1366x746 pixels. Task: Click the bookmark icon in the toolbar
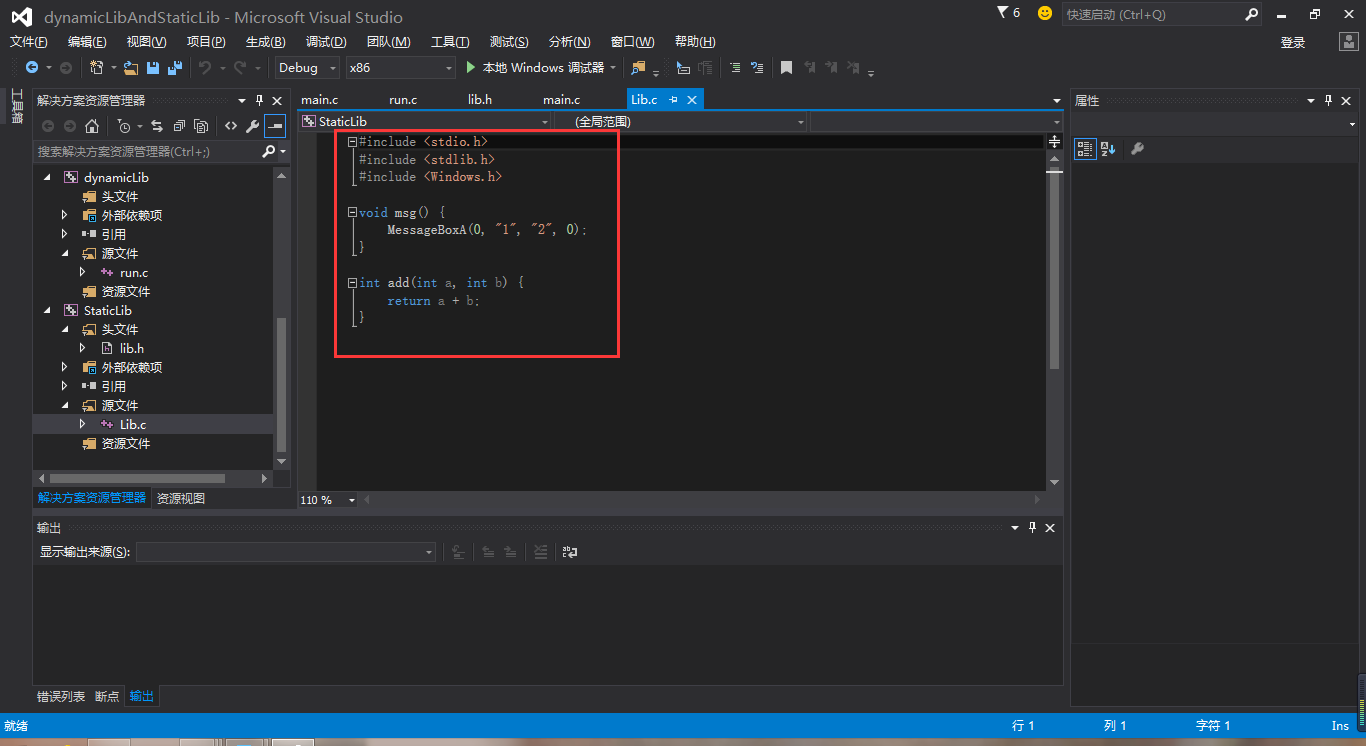pyautogui.click(x=787, y=68)
